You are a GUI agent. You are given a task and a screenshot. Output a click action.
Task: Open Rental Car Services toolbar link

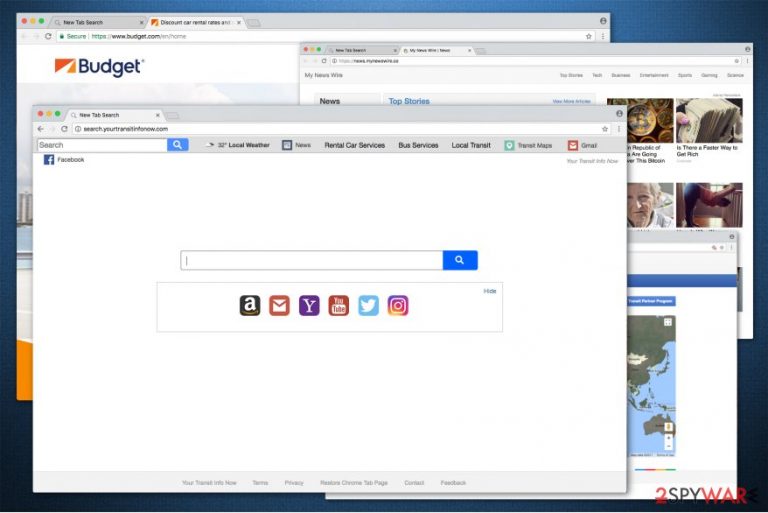[x=355, y=145]
